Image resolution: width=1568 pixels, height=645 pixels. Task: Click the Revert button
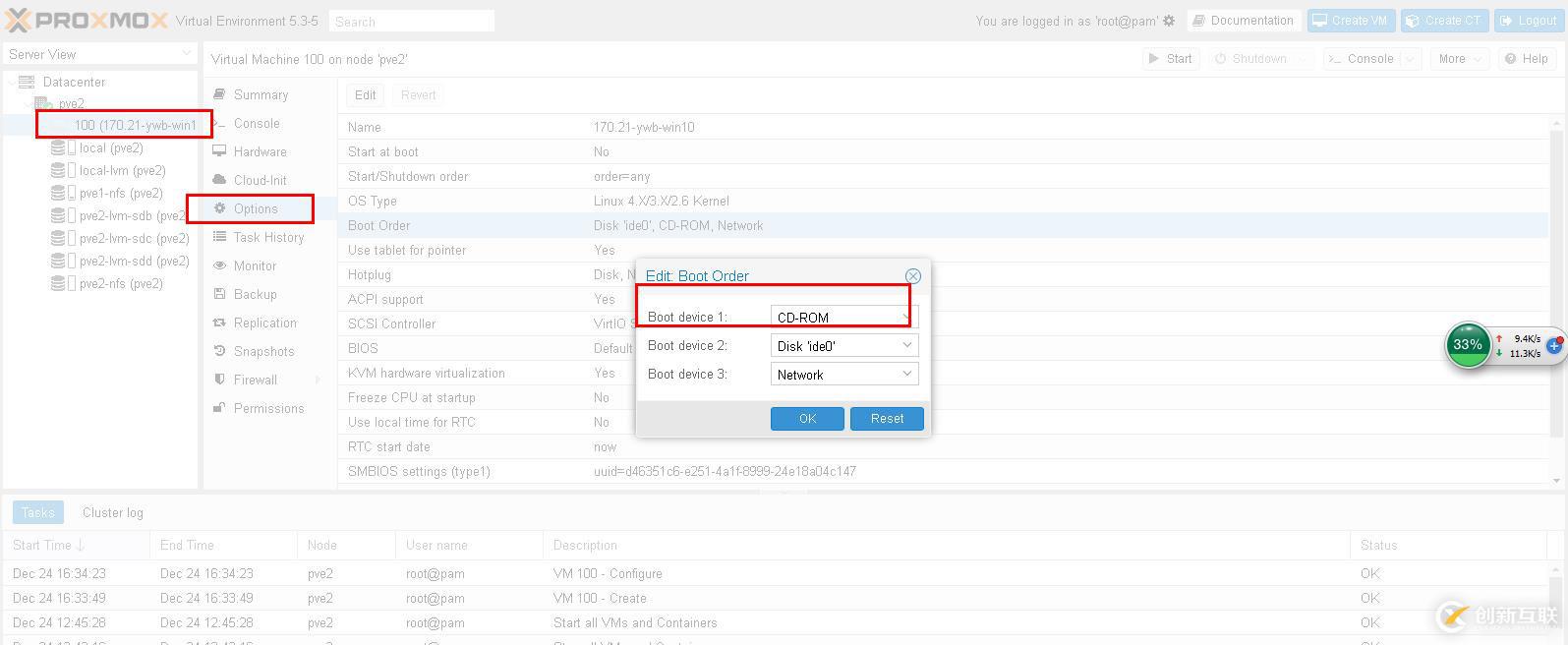418,95
